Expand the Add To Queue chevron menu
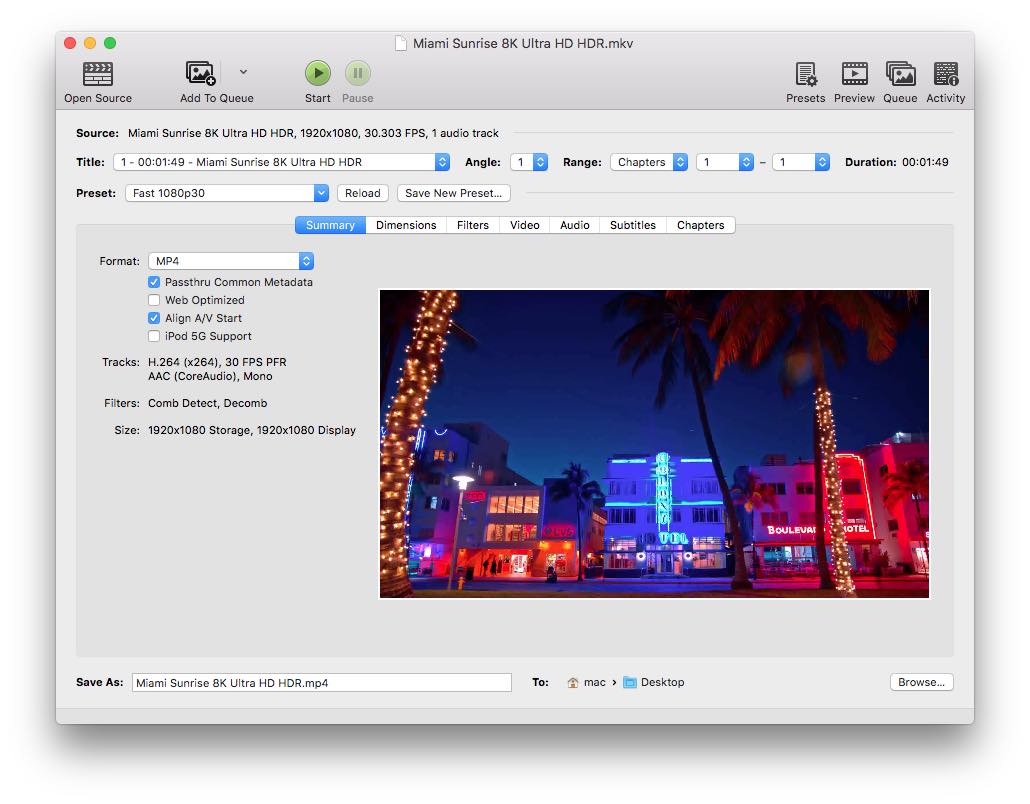This screenshot has height=804, width=1030. (242, 72)
